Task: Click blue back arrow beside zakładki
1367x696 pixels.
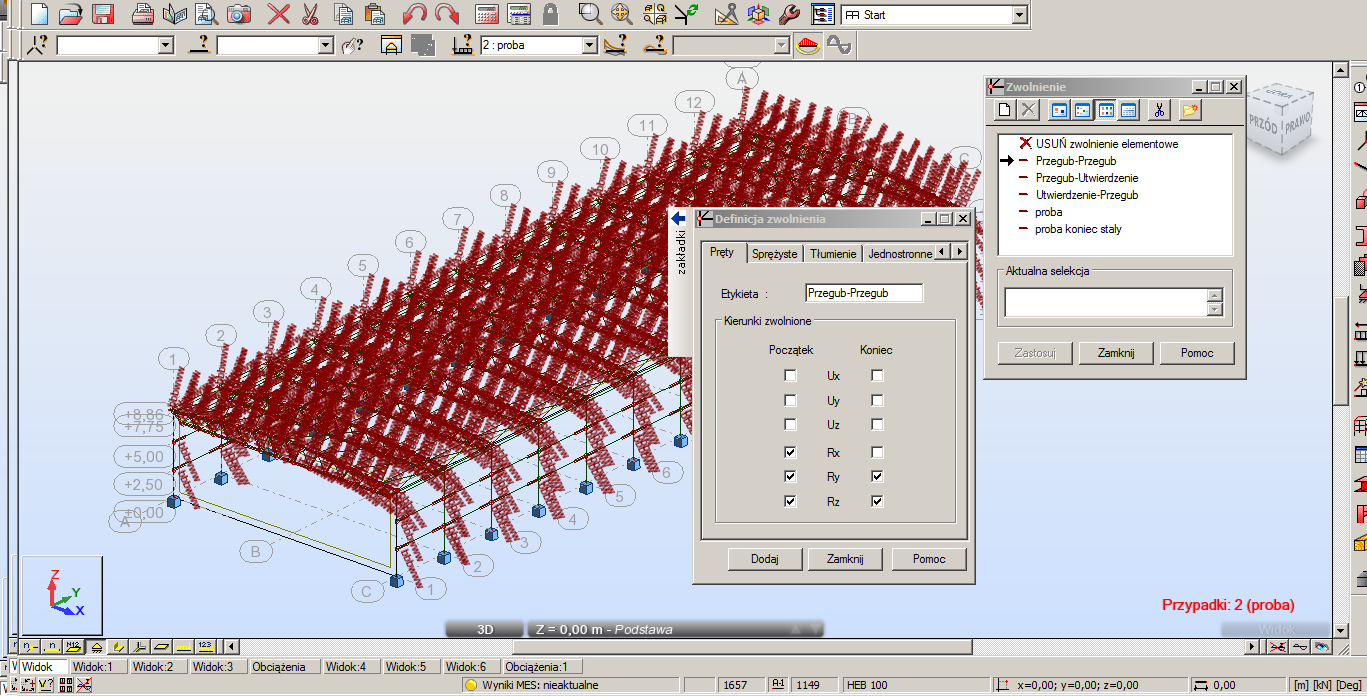Action: [x=678, y=218]
